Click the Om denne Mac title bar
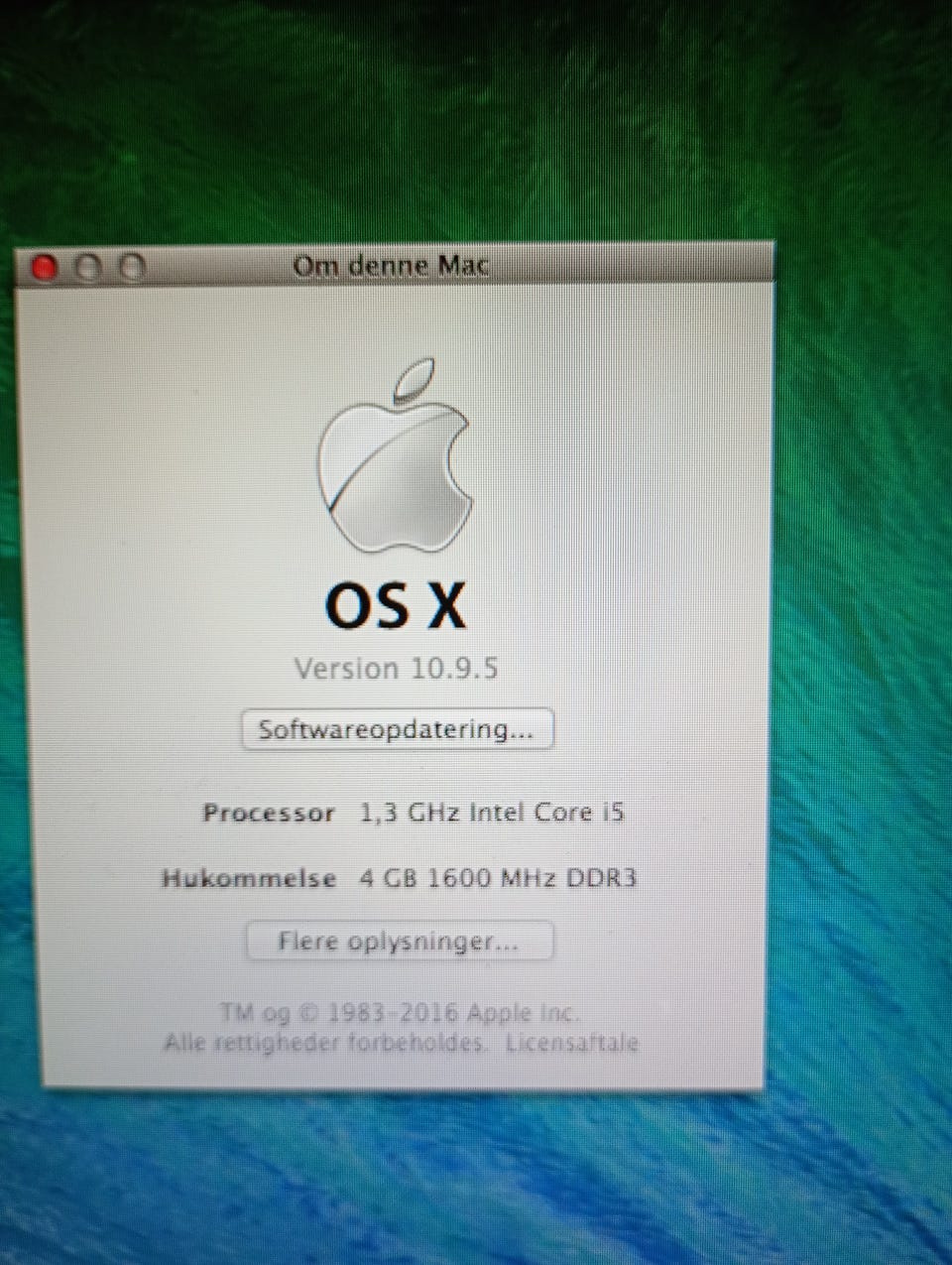The height and width of the screenshot is (1265, 952). [393, 266]
